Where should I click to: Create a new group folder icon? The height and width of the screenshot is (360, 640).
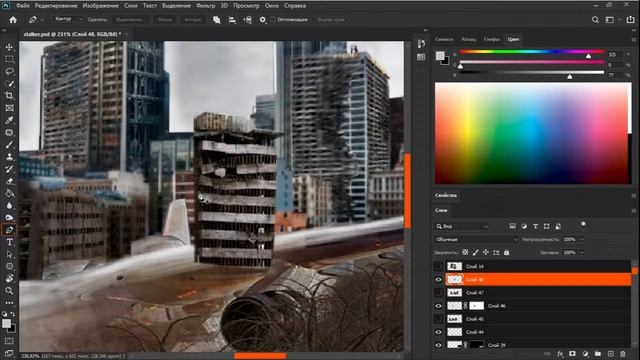point(598,354)
